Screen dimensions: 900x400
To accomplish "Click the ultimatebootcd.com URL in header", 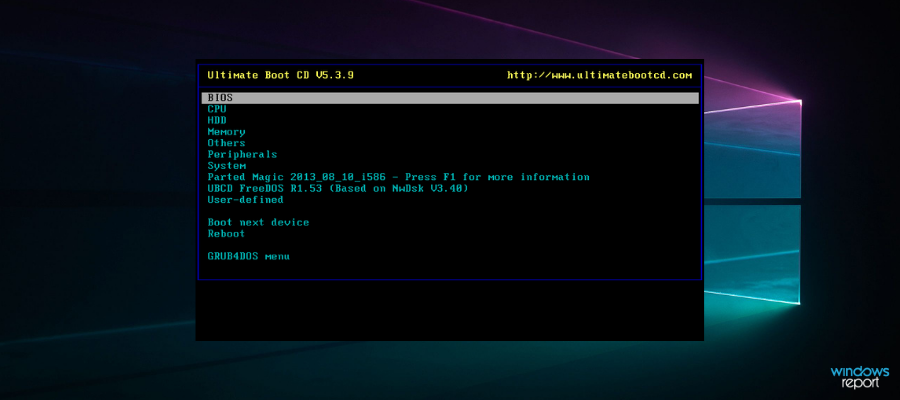I will click(x=599, y=75).
